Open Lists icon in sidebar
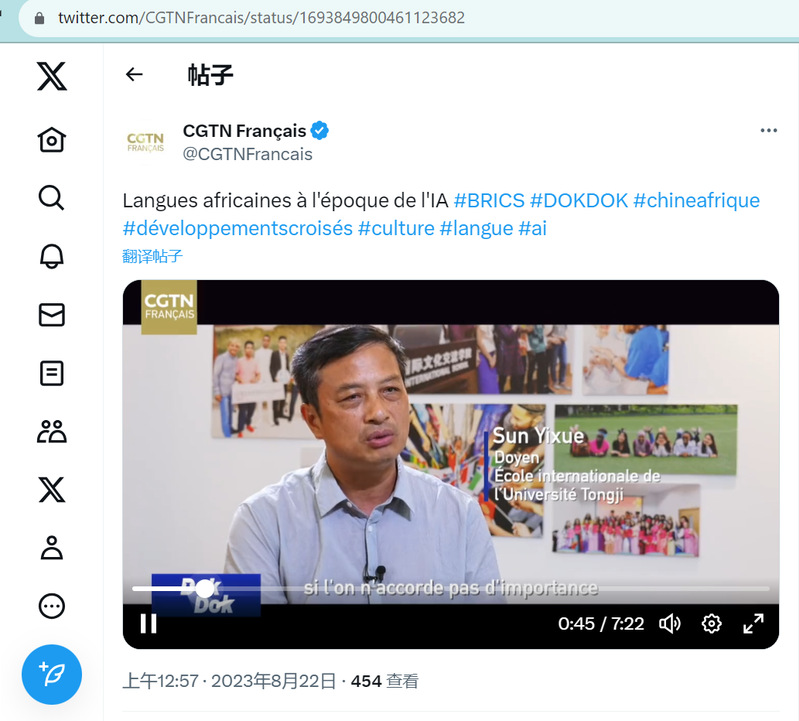The height and width of the screenshot is (721, 799). click(51, 373)
